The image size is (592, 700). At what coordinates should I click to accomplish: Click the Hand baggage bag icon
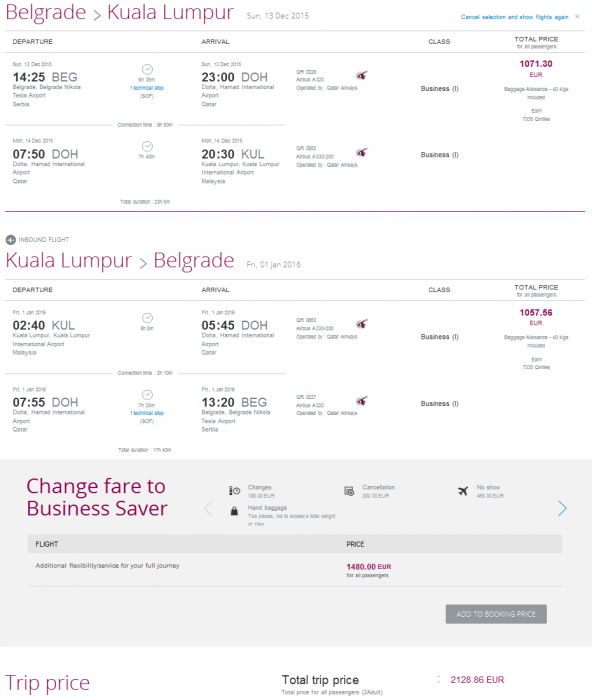click(234, 511)
